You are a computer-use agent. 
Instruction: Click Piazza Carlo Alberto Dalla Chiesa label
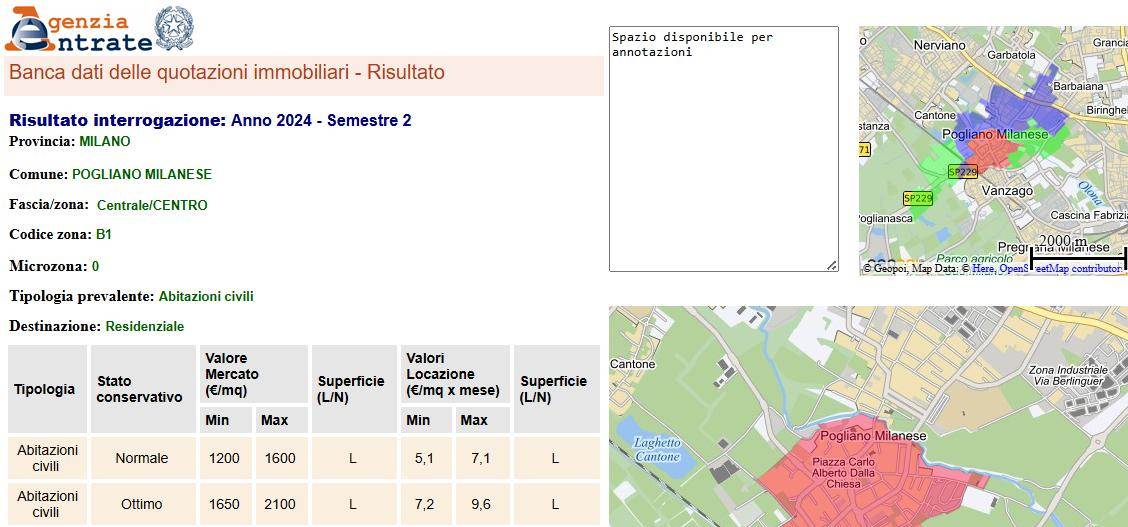pos(843,473)
